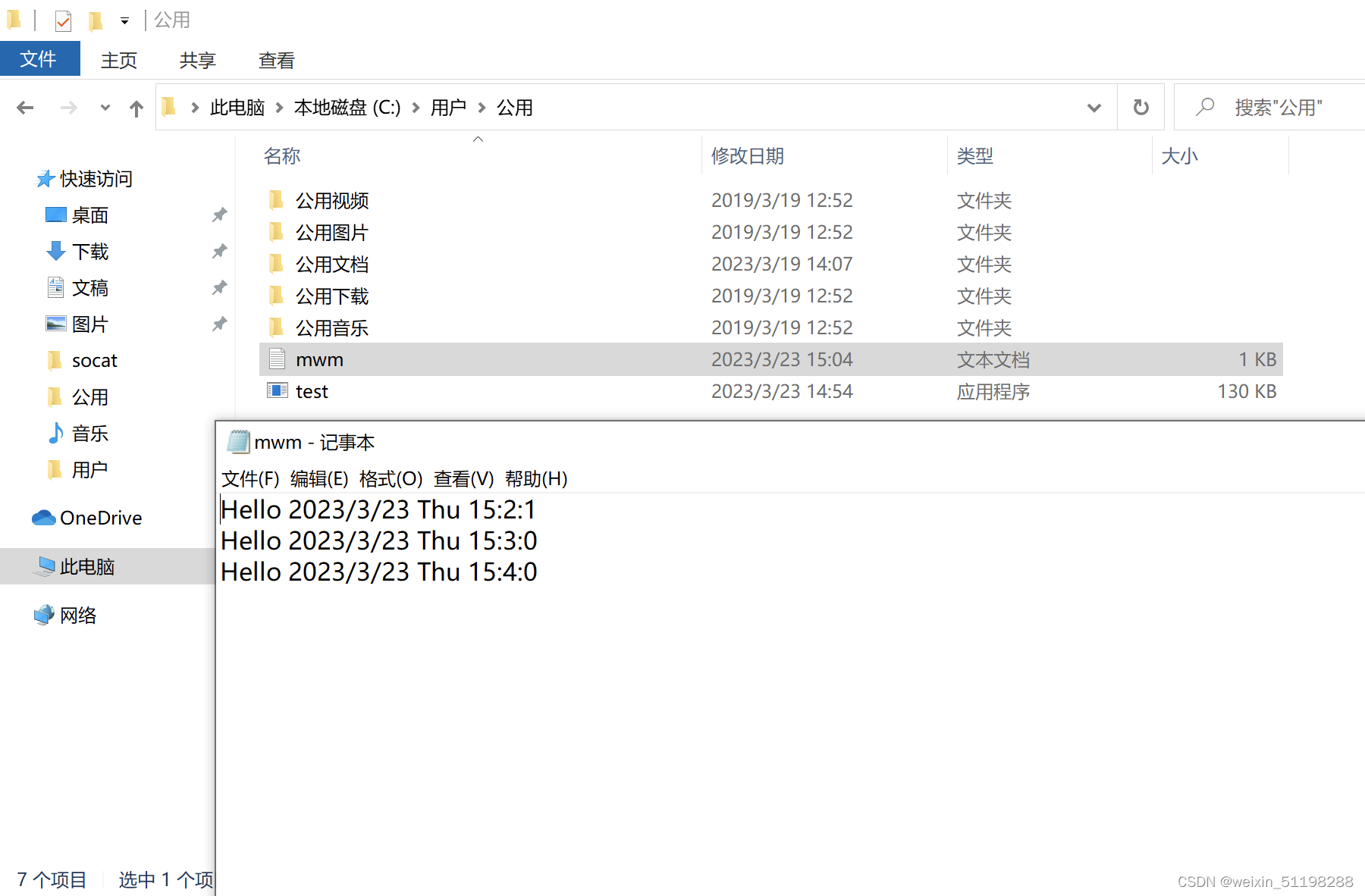1365x896 pixels.
Task: Open 桌面 in Quick Access
Action: tap(90, 215)
